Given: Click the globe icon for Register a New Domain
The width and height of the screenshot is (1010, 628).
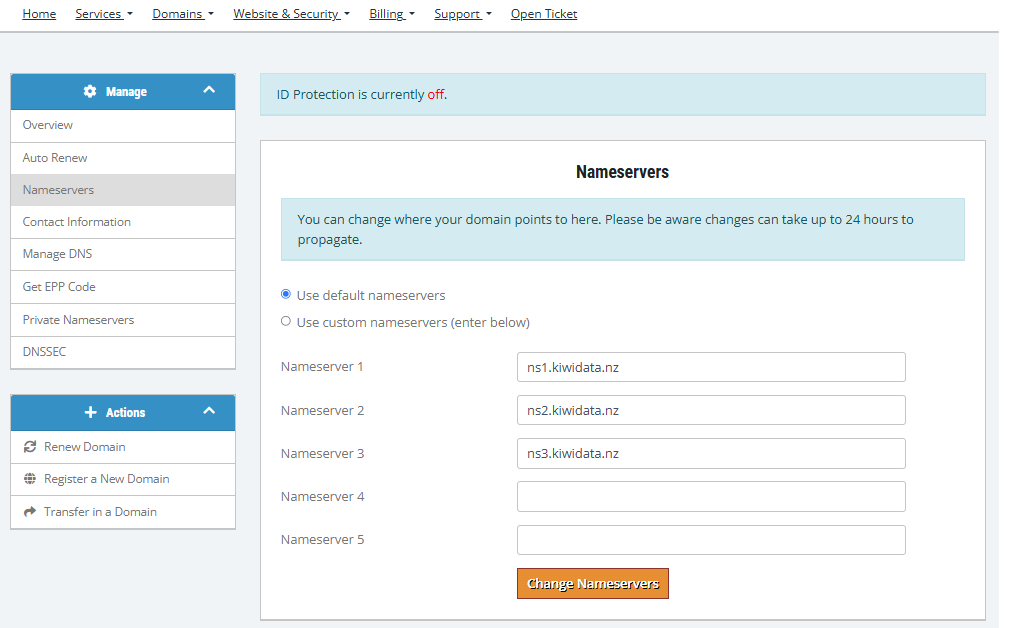Looking at the screenshot, I should point(30,479).
